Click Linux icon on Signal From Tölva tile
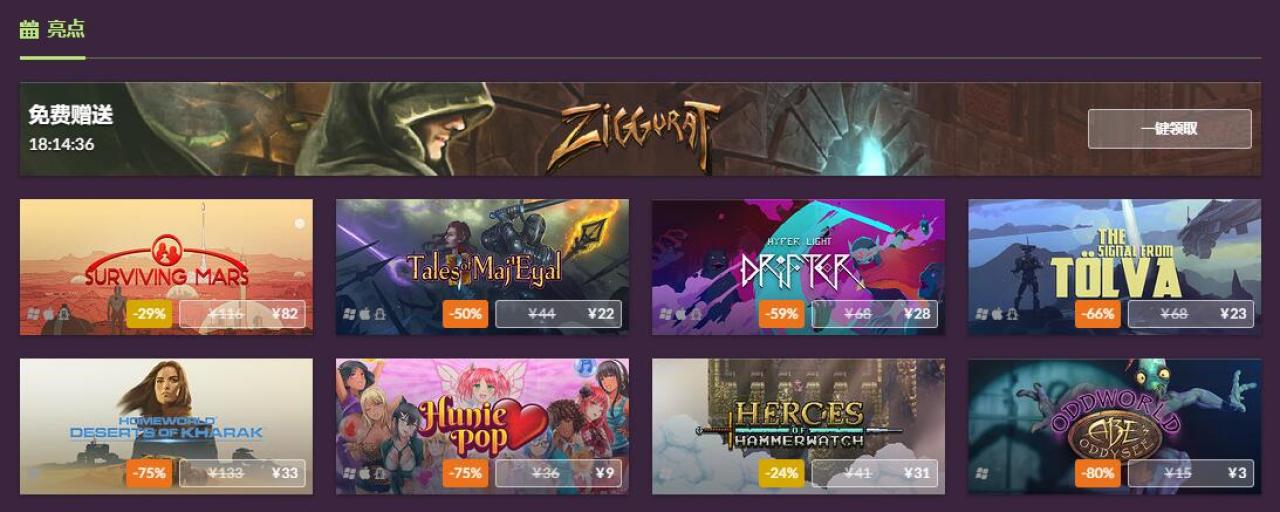Viewport: 1280px width, 512px height. [x=1012, y=314]
